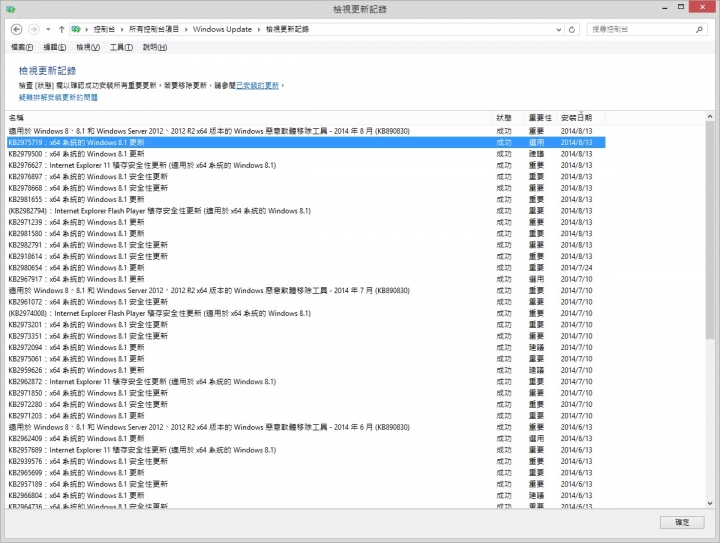
Task: Click the Forward arrow navigation button
Action: click(34, 29)
